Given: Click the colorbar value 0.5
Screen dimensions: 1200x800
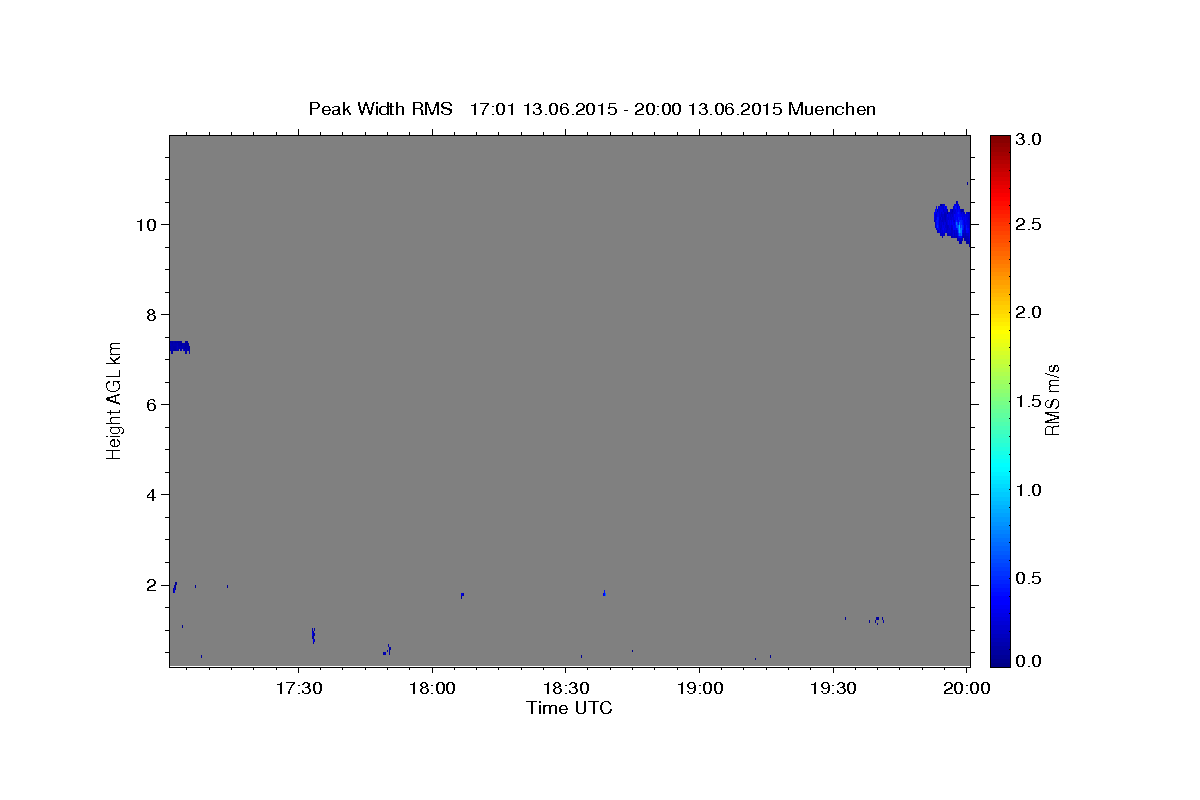Looking at the screenshot, I should [x=1028, y=578].
